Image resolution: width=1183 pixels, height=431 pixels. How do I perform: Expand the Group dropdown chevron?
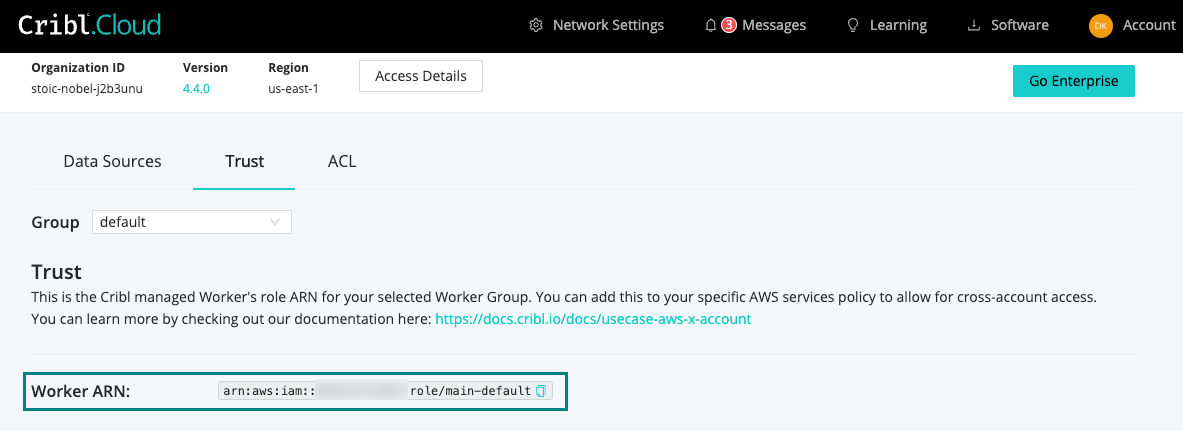tap(275, 222)
